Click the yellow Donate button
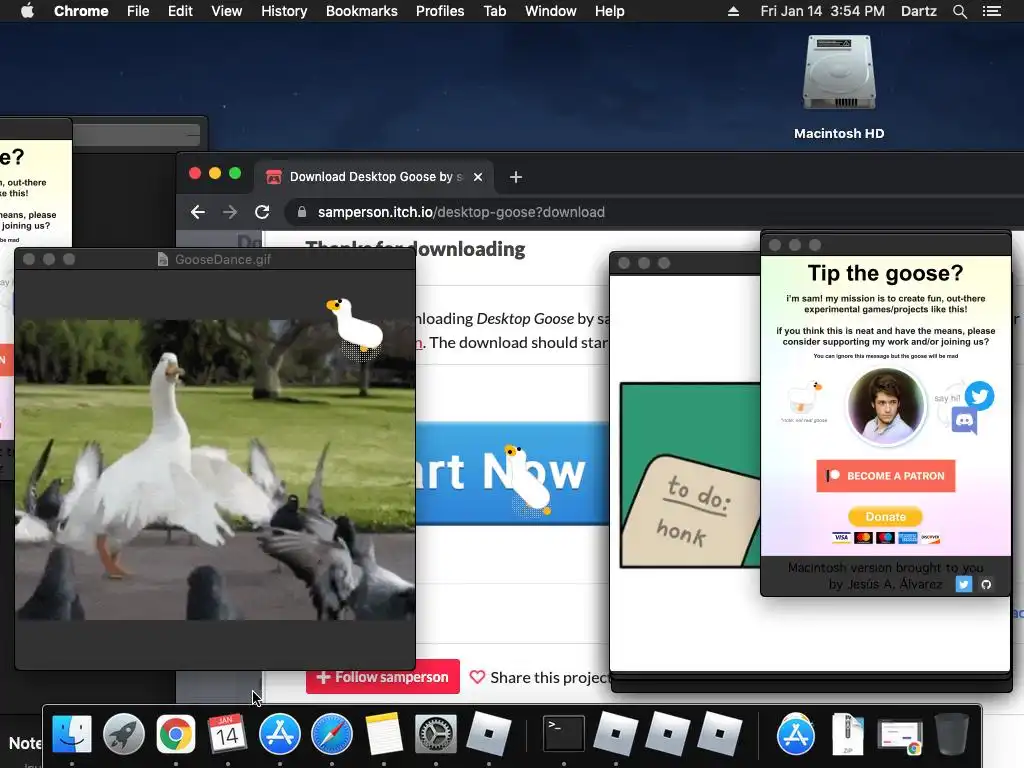 click(x=886, y=517)
